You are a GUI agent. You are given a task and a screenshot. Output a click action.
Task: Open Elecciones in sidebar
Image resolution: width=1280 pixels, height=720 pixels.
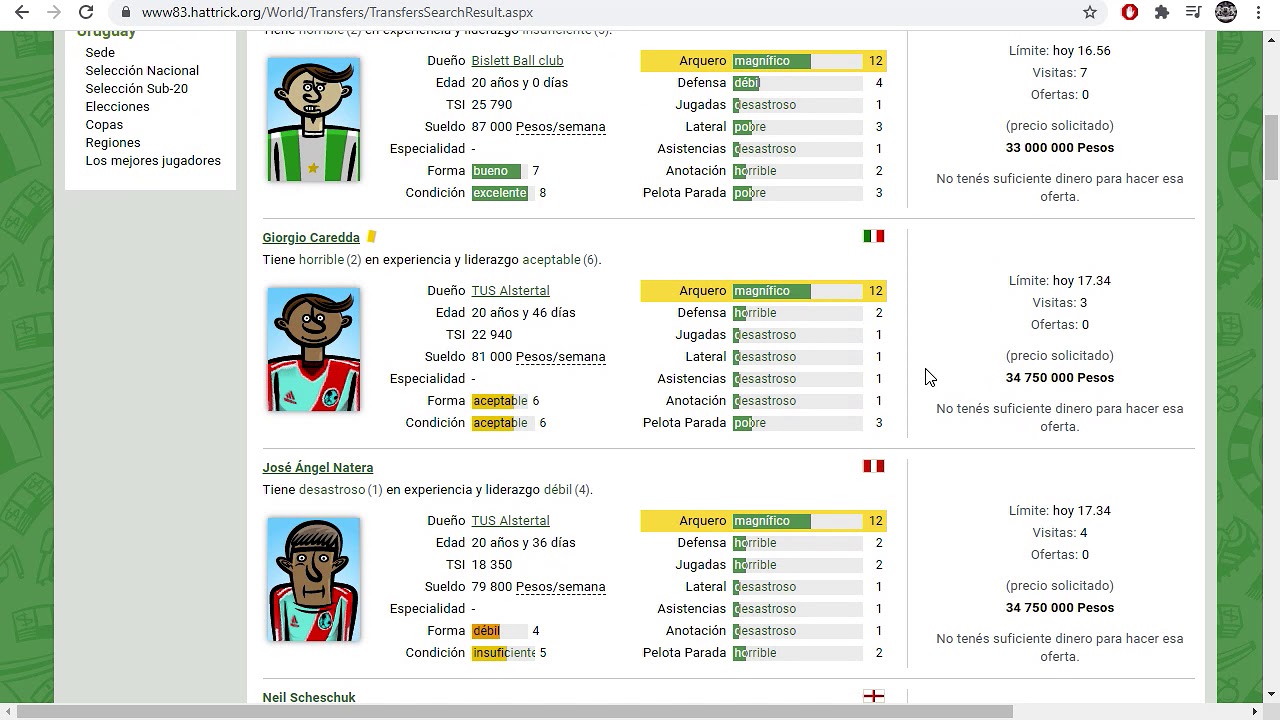[x=117, y=106]
